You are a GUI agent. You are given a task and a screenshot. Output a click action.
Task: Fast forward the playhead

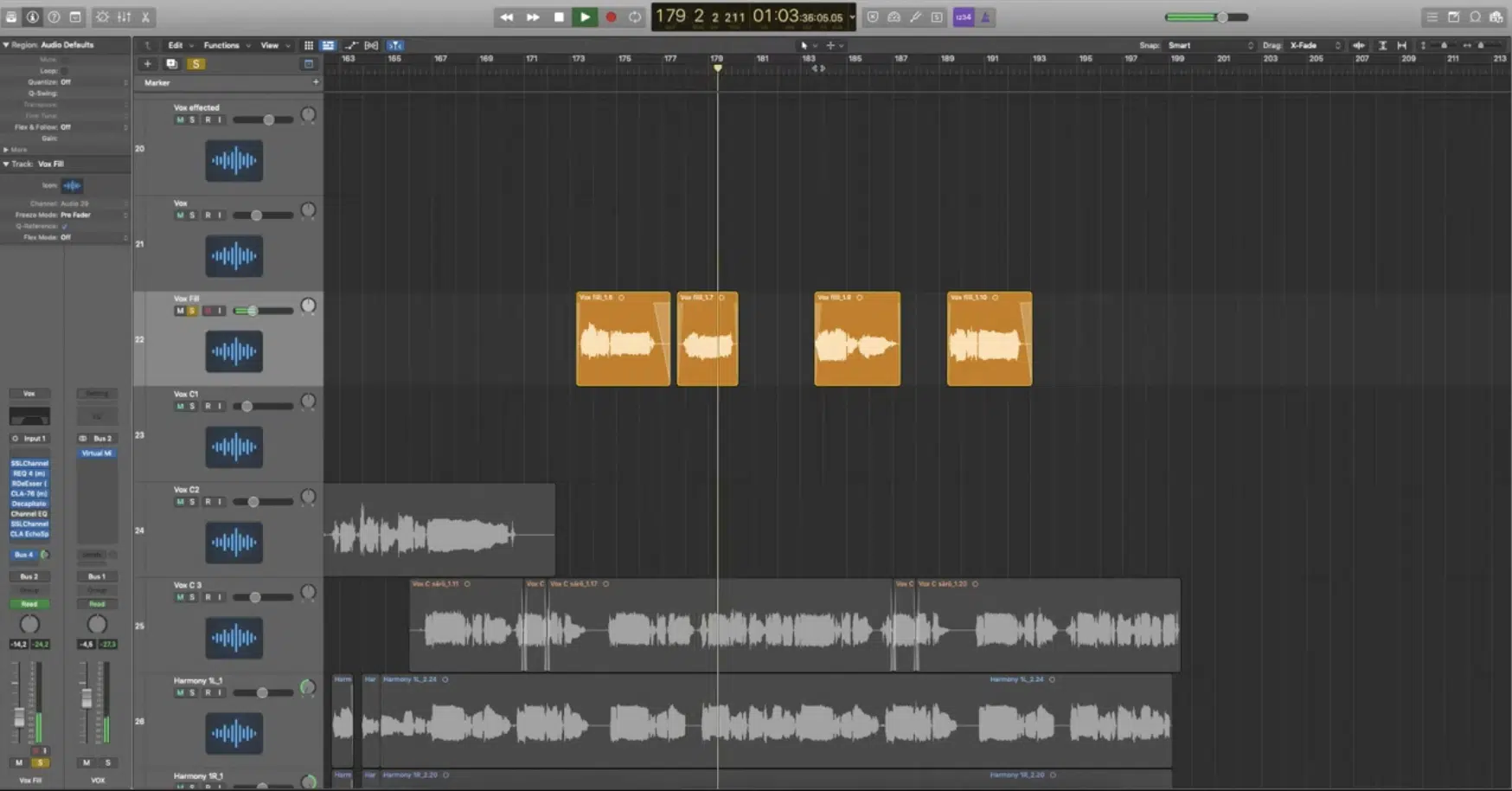click(533, 16)
